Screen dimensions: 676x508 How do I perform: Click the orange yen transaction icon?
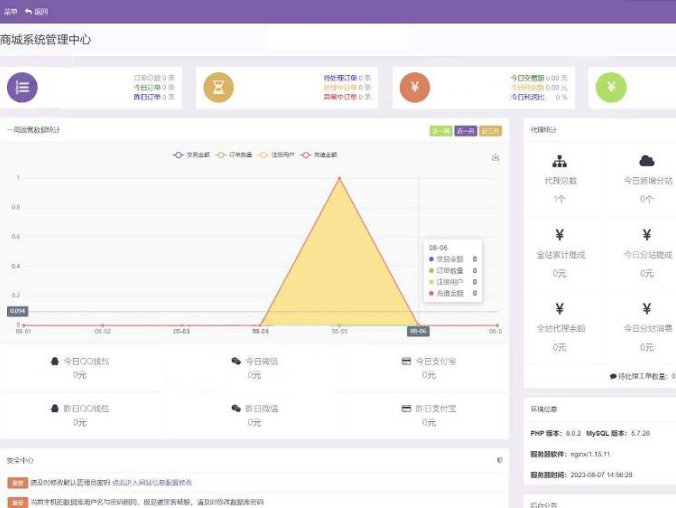(415, 88)
